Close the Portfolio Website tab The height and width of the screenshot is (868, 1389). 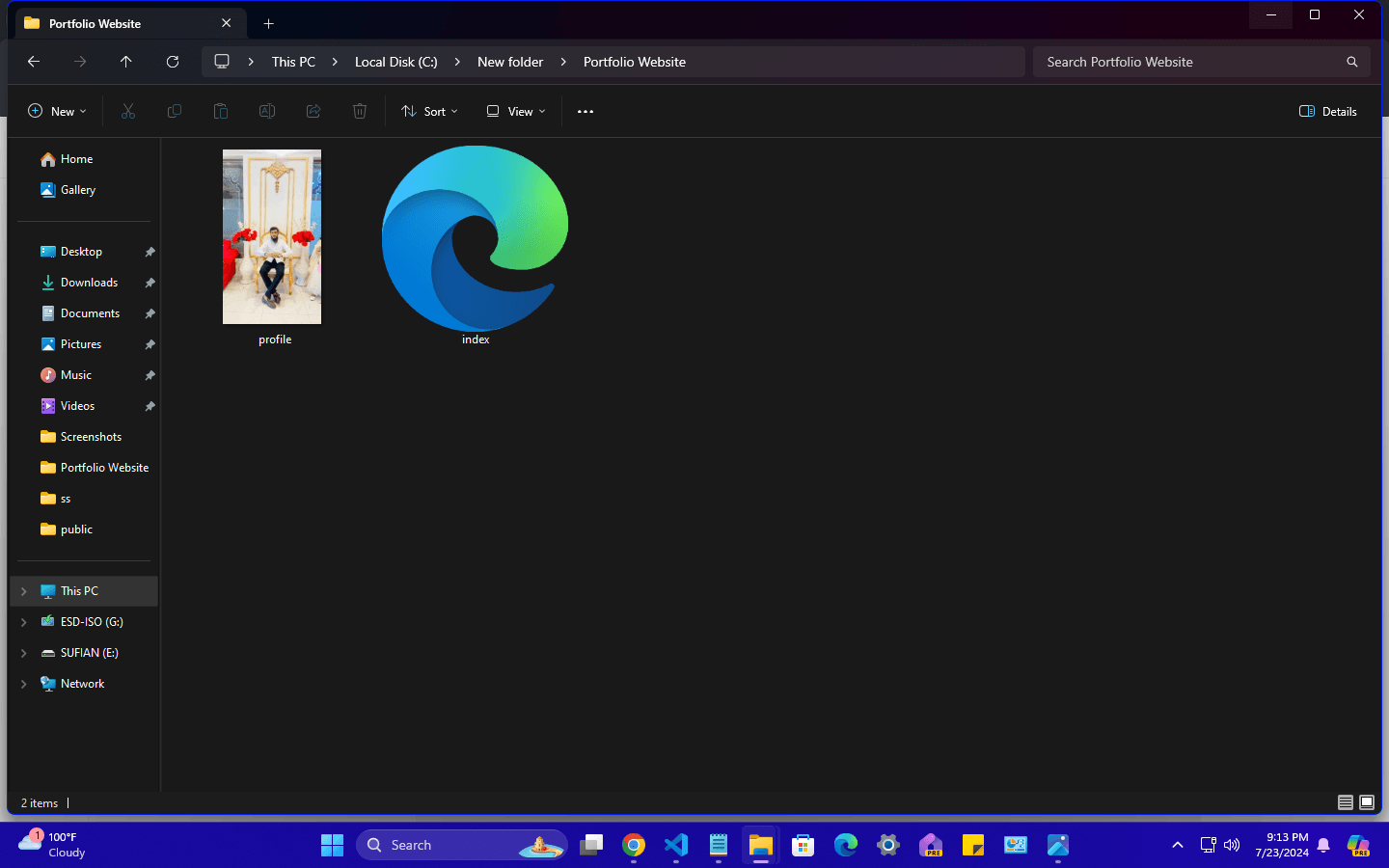pyautogui.click(x=227, y=23)
